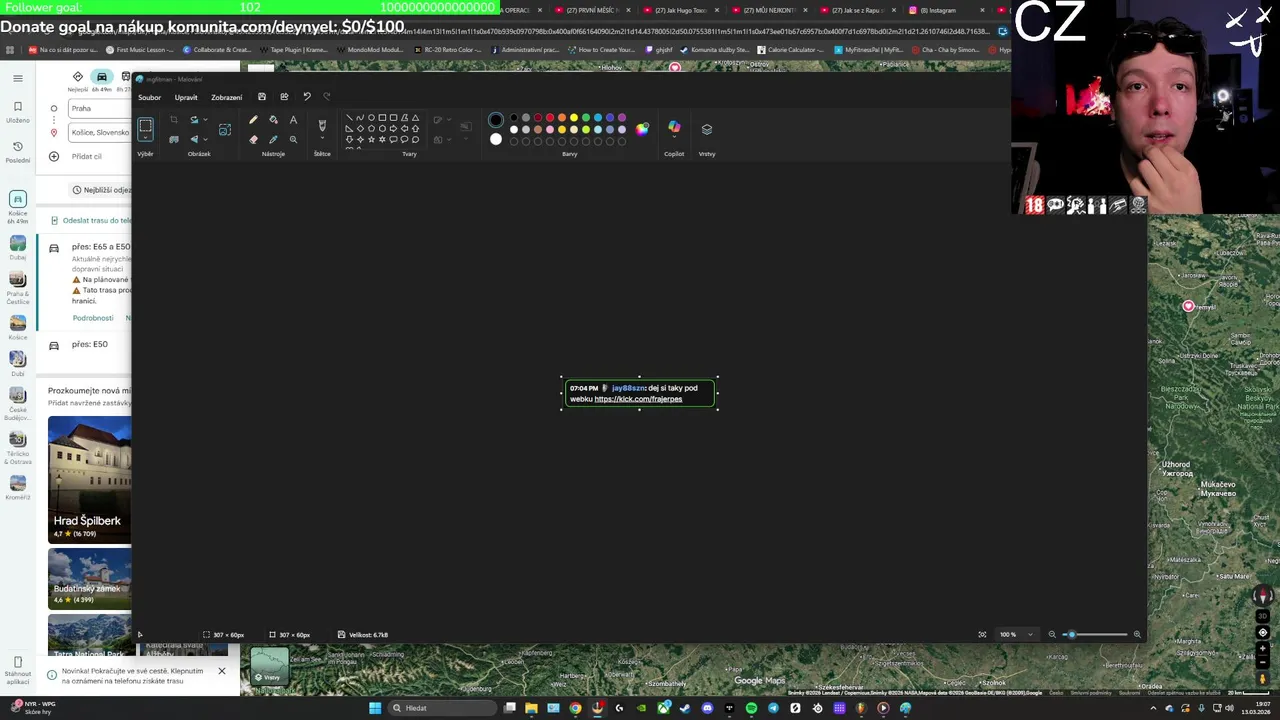Open Google Maps hamburger menu
This screenshot has width=1280, height=720.
[x=17, y=78]
